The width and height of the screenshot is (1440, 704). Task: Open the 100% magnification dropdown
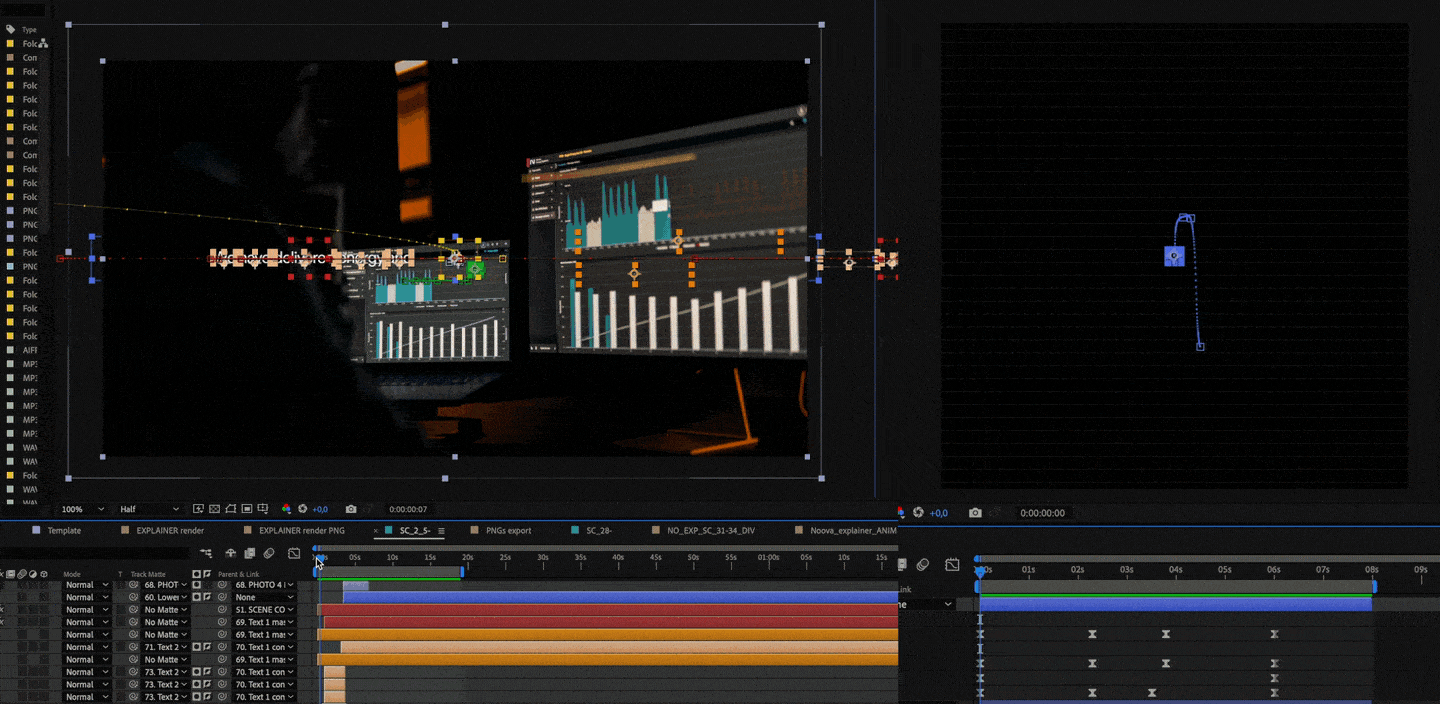(80, 509)
